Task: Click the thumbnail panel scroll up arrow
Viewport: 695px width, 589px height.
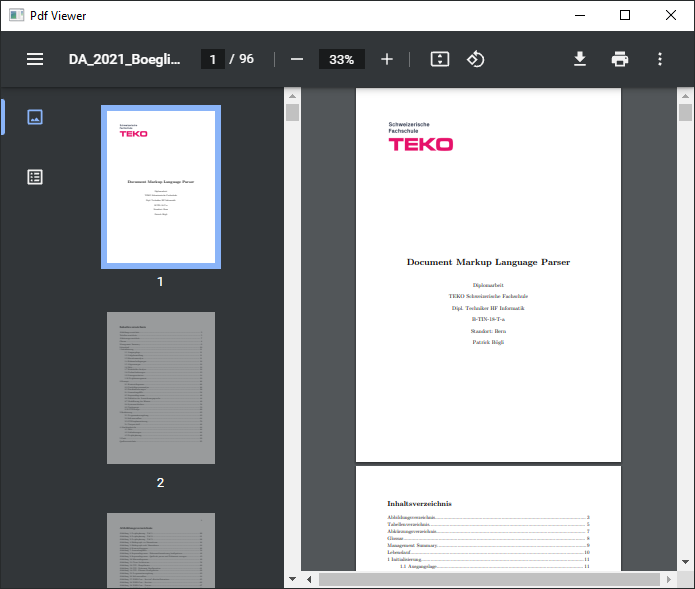Action: coord(292,96)
